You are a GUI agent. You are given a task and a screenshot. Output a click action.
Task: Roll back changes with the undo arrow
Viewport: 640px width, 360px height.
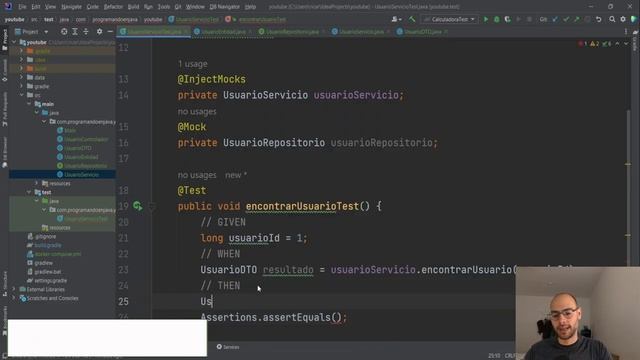[x=599, y=19]
